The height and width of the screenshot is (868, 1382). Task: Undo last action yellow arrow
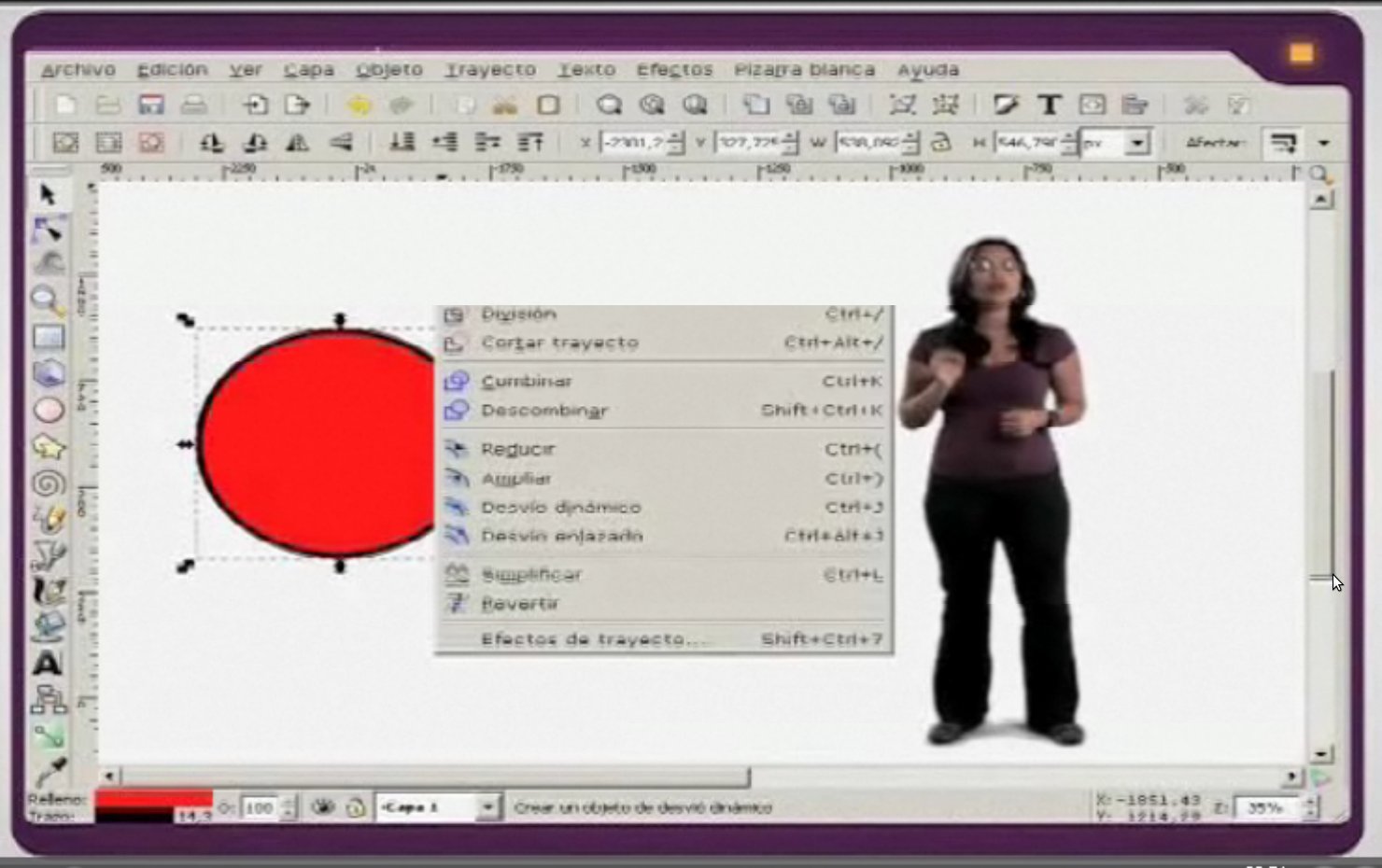359,105
